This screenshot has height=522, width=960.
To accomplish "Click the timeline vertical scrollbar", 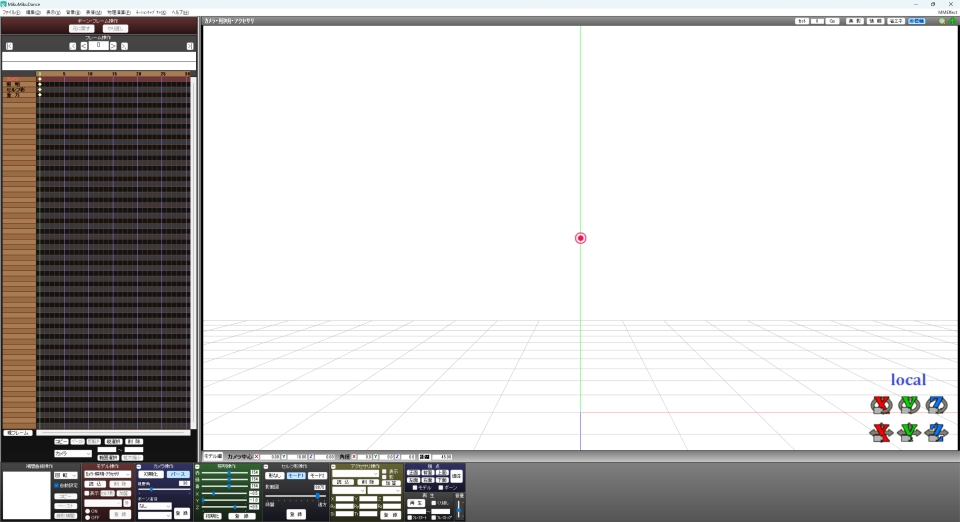I will [x=193, y=251].
